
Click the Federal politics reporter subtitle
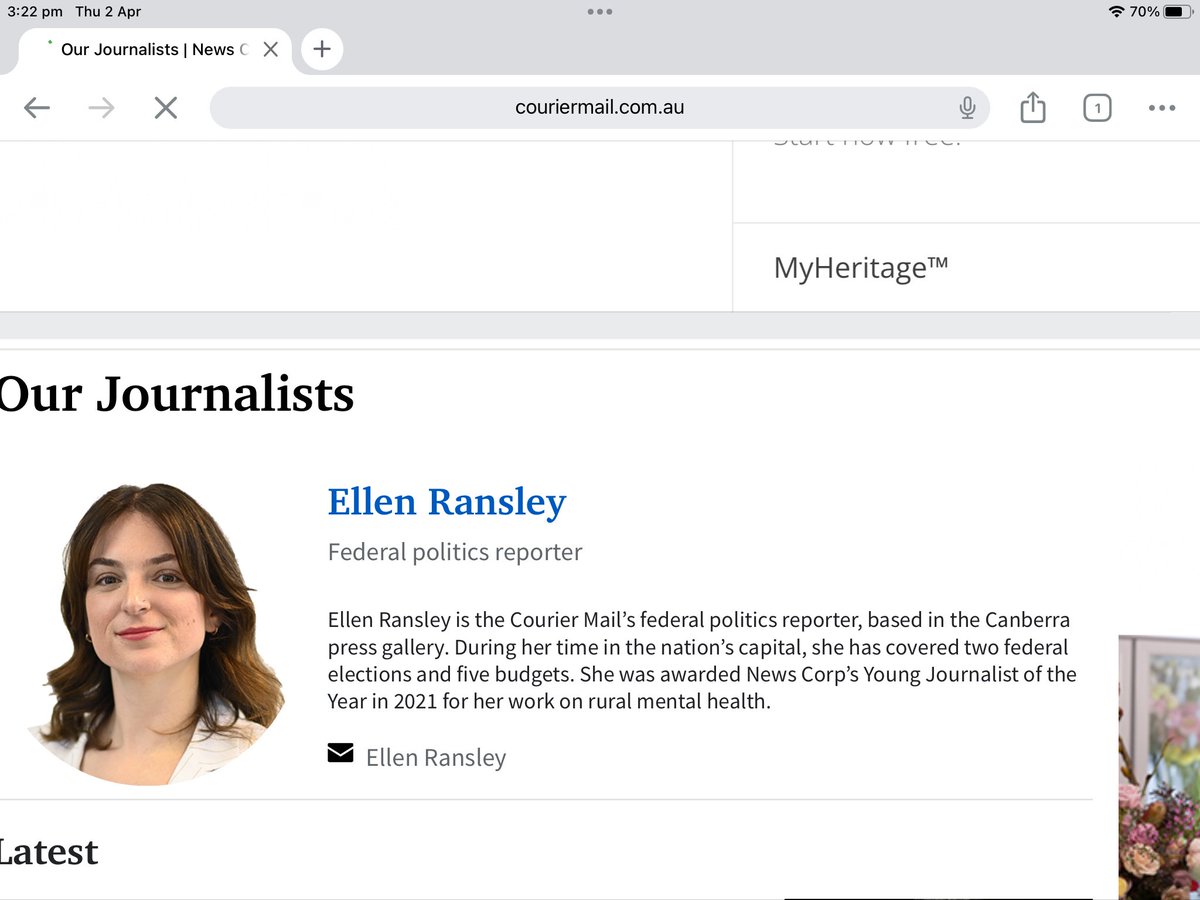pos(455,552)
